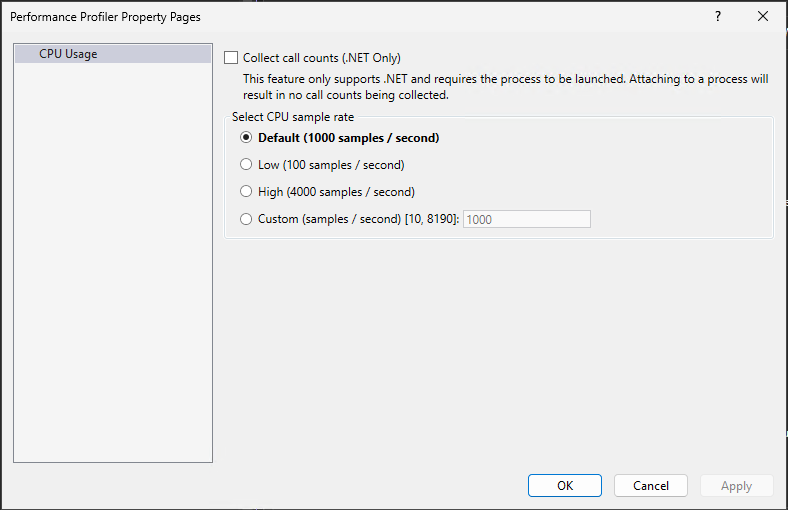Screen dimensions: 788x510
Task: Select the Custom sample rate radio button
Action: (246, 219)
